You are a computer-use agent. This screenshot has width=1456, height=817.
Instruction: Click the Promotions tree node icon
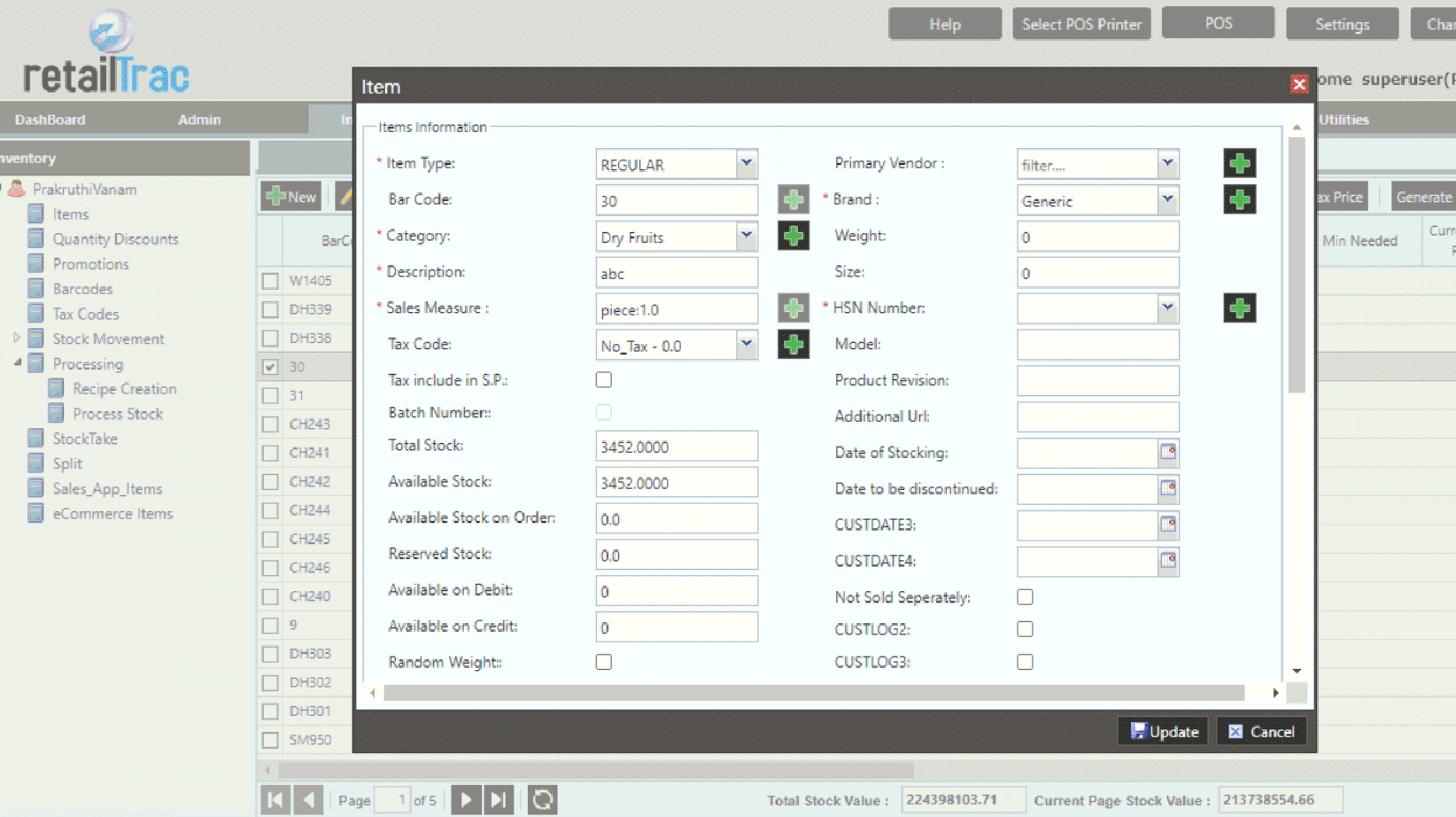click(36, 264)
